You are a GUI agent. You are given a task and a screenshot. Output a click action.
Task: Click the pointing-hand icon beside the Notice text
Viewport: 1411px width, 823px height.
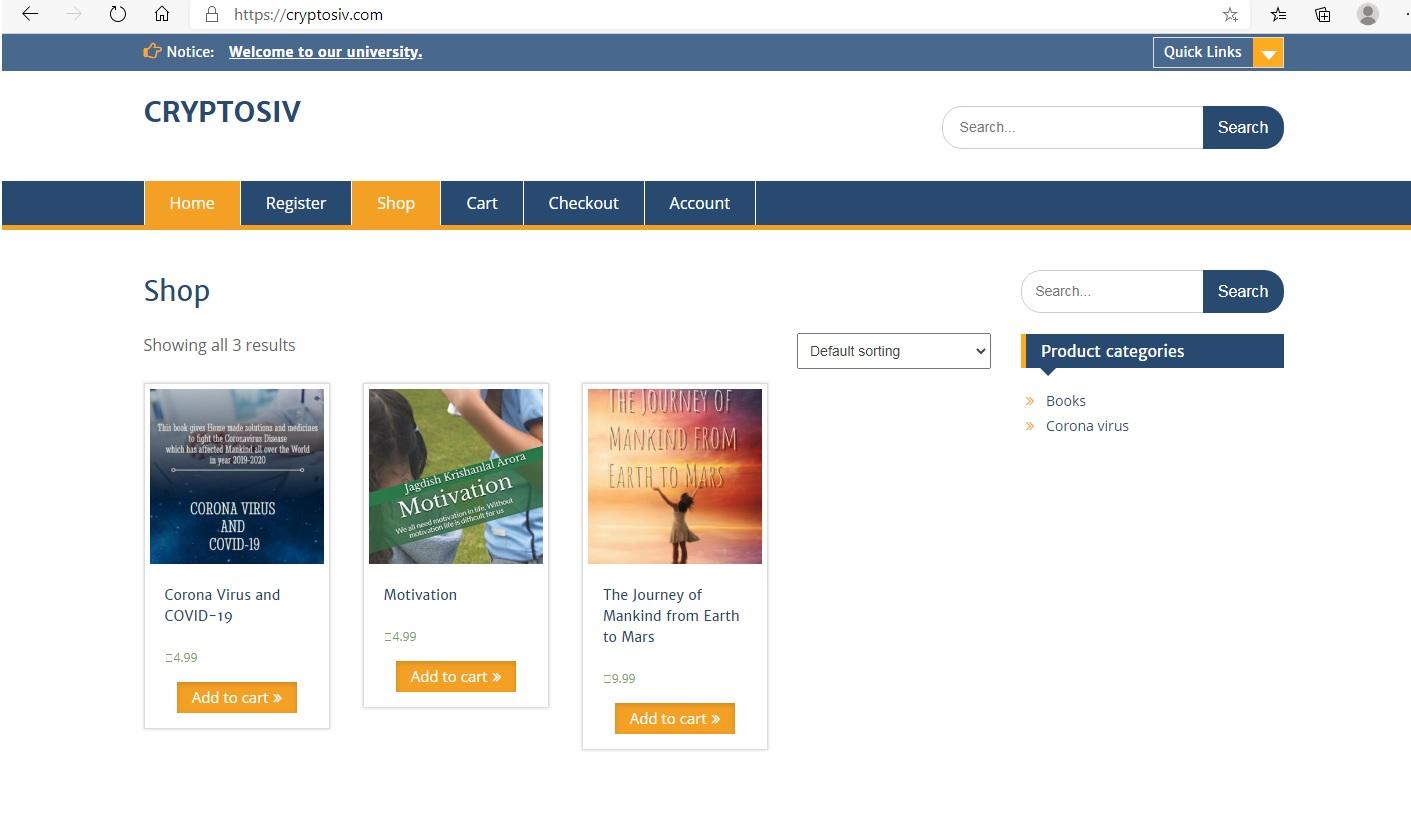[151, 51]
